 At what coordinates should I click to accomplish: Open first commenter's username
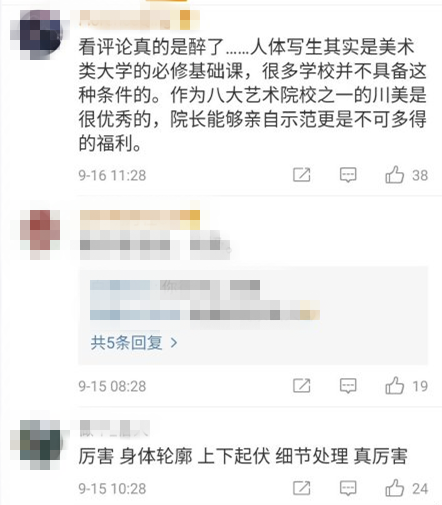[x=140, y=20]
